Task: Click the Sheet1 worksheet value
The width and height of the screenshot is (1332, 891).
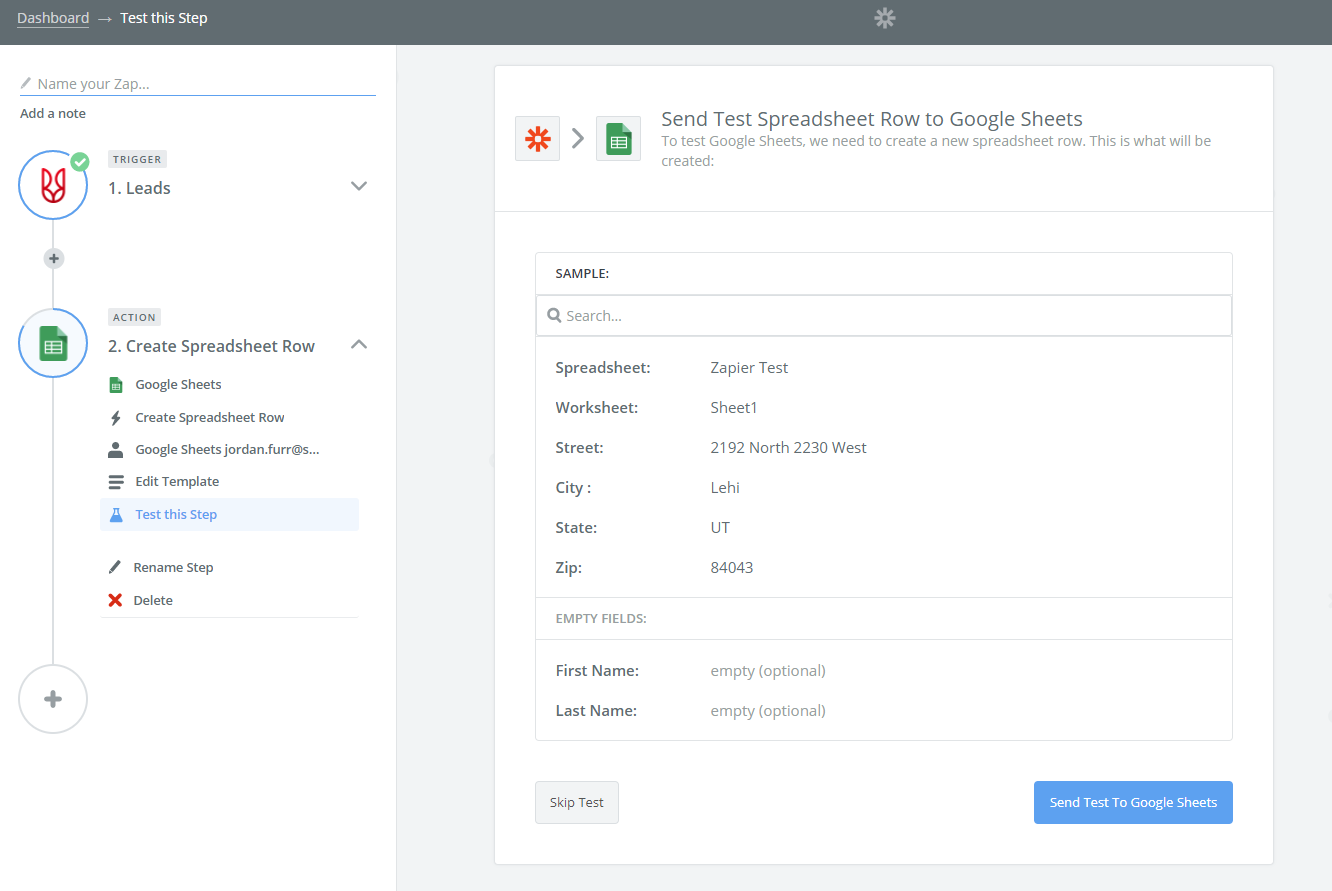Action: tap(734, 407)
